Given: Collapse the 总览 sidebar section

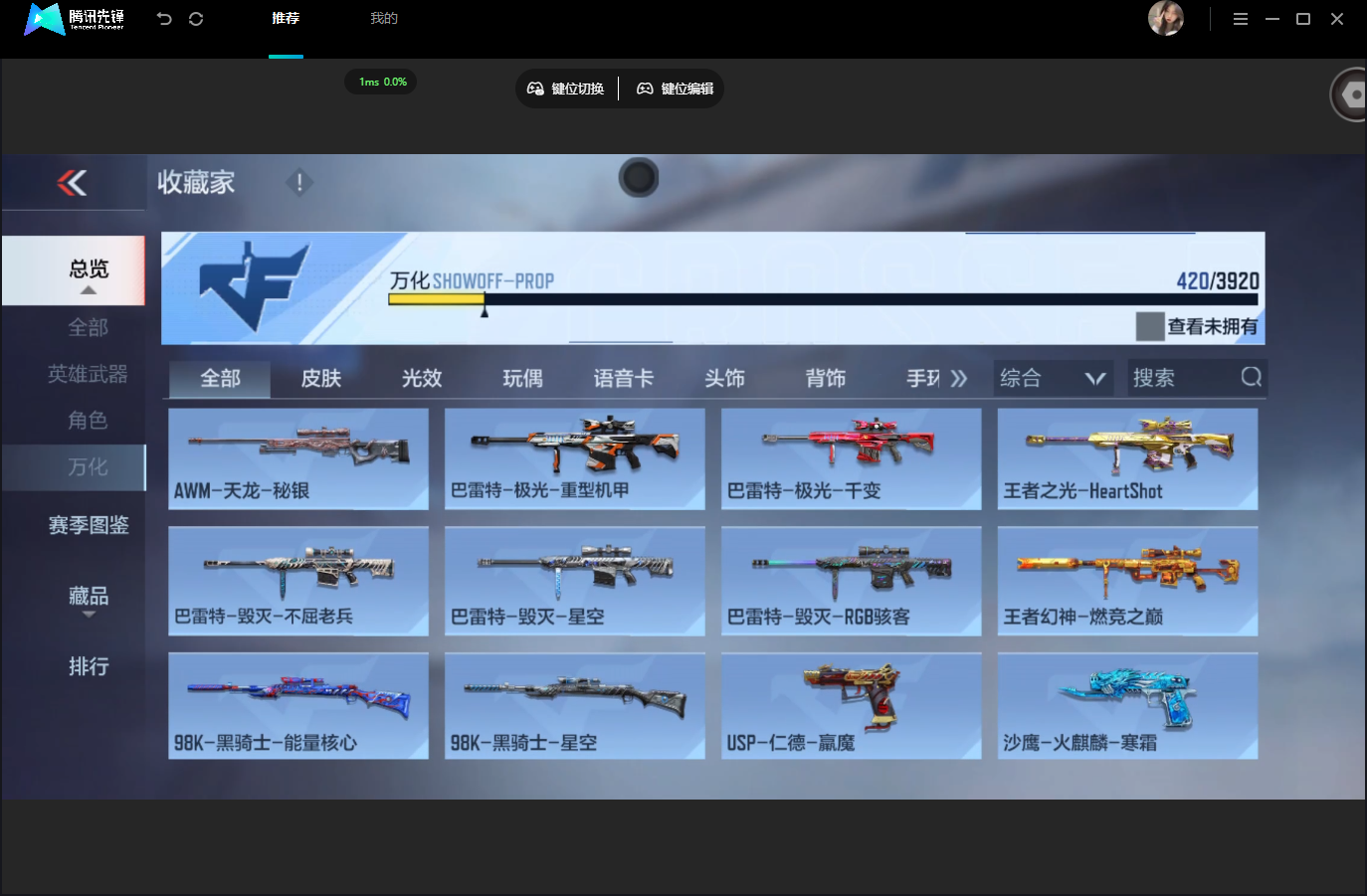Looking at the screenshot, I should (x=74, y=270).
